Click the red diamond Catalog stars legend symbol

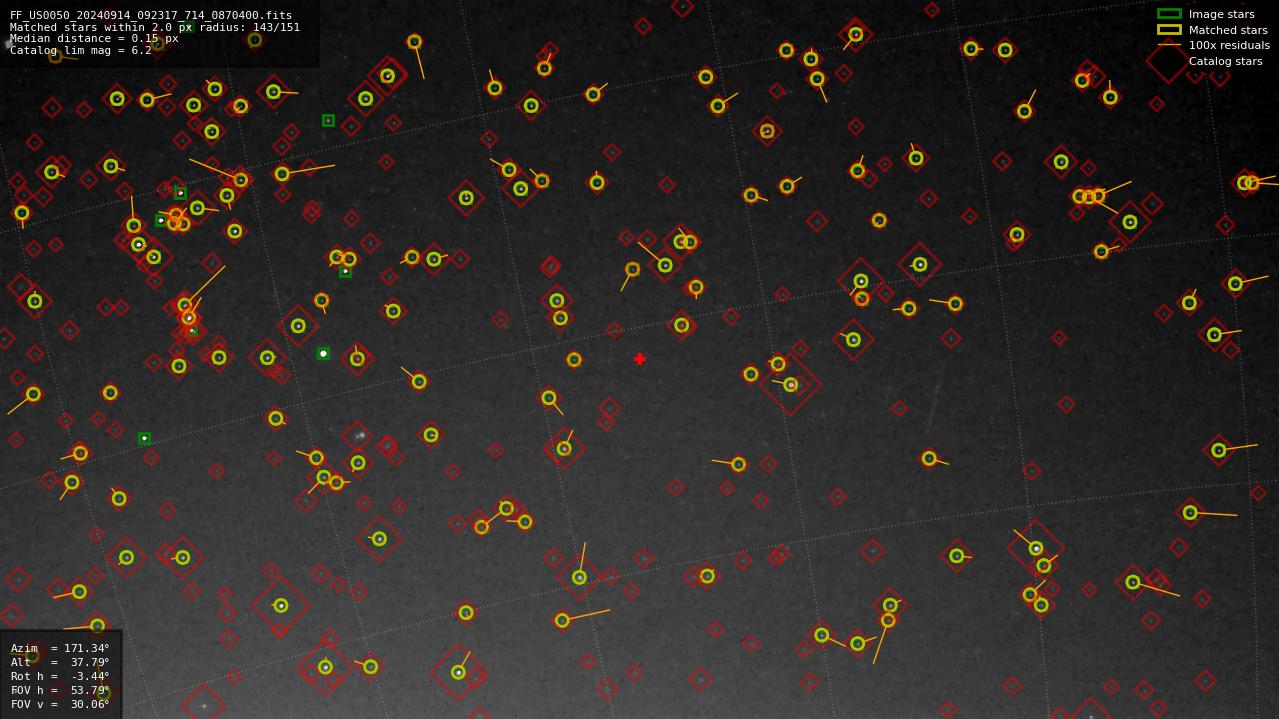coord(1169,61)
